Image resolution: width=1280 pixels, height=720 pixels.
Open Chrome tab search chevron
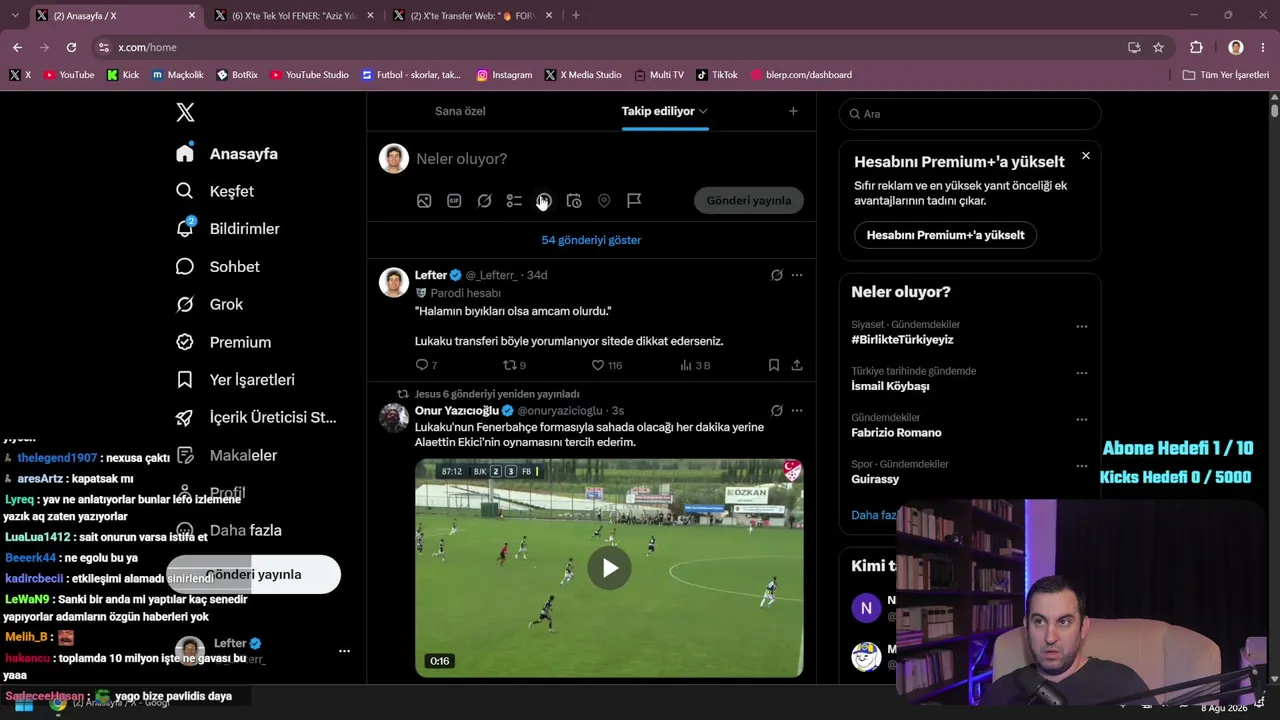(14, 15)
